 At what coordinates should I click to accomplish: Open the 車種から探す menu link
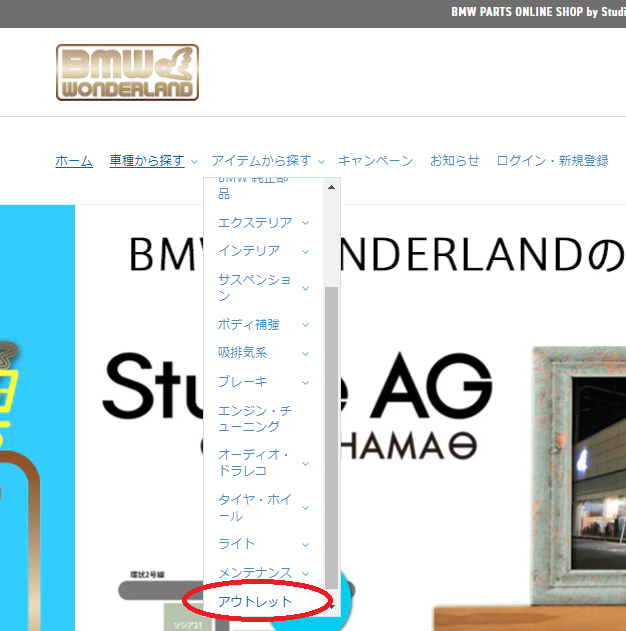click(x=147, y=161)
